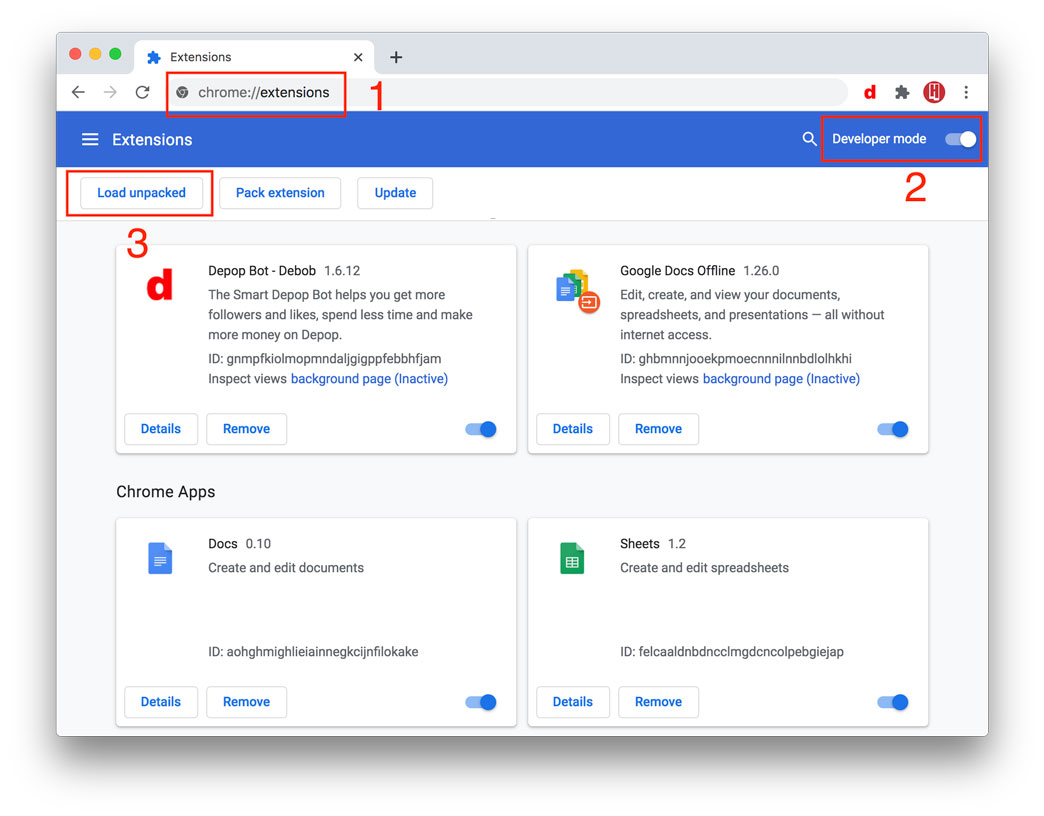1044x816 pixels.
Task: Click the Update button
Action: click(x=394, y=192)
